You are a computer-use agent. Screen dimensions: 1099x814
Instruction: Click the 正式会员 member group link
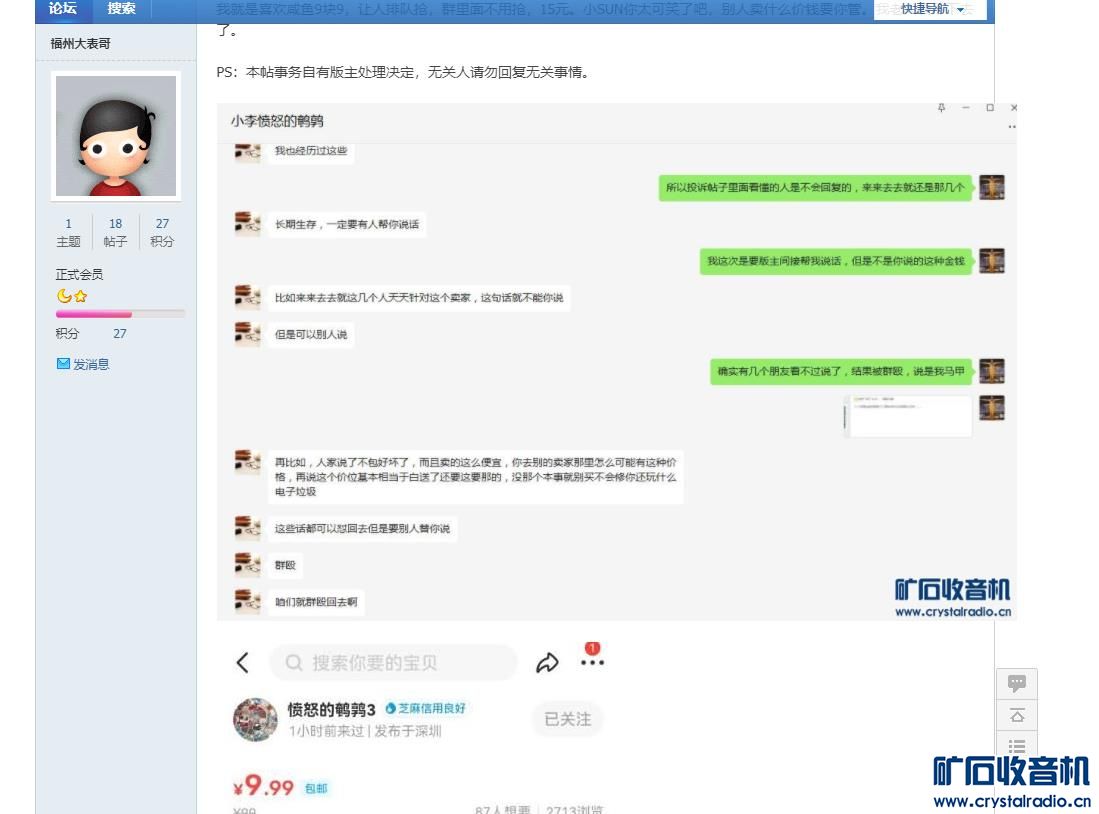pos(79,274)
